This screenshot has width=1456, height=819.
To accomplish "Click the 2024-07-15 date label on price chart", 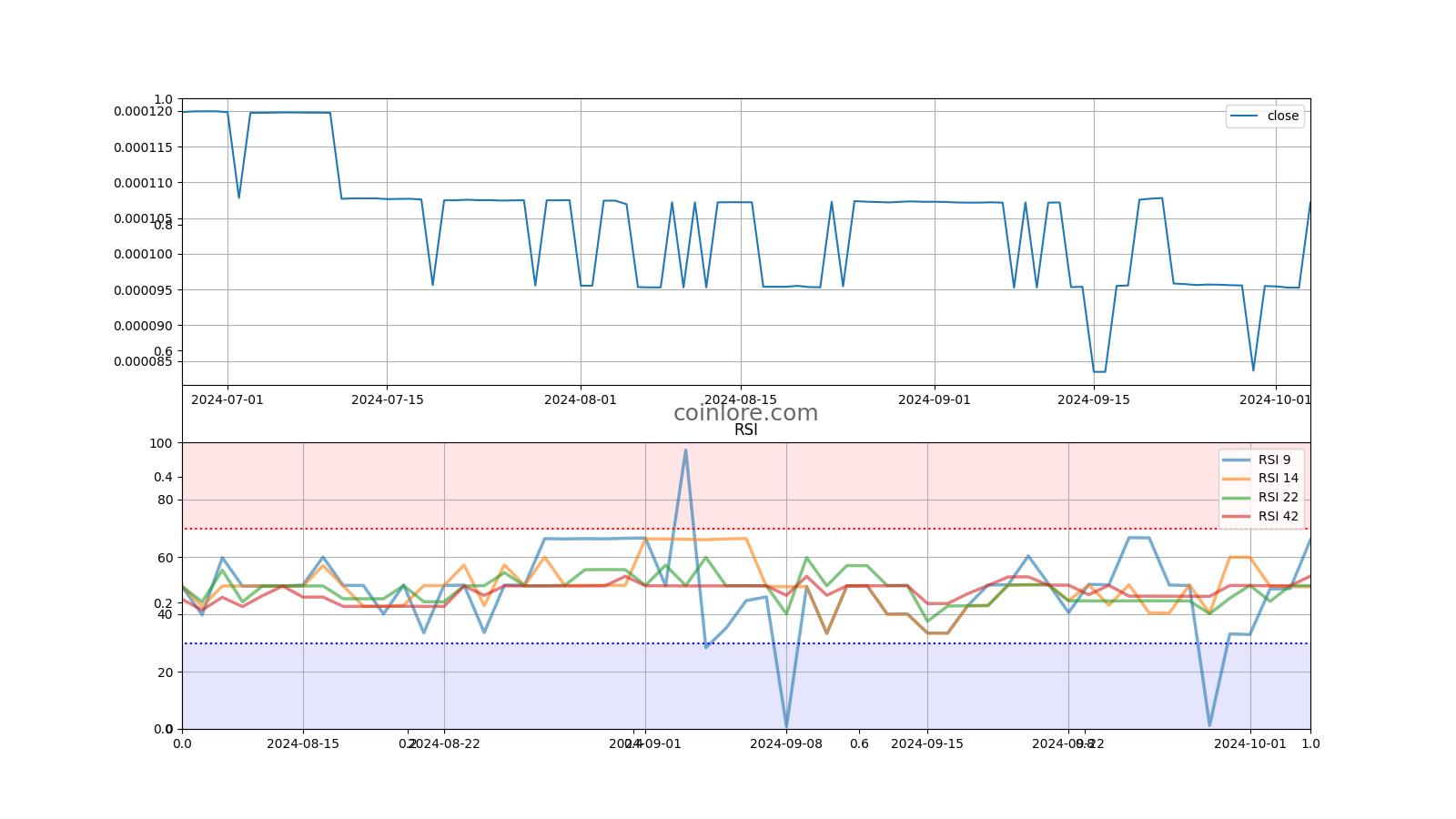I will click(x=387, y=399).
